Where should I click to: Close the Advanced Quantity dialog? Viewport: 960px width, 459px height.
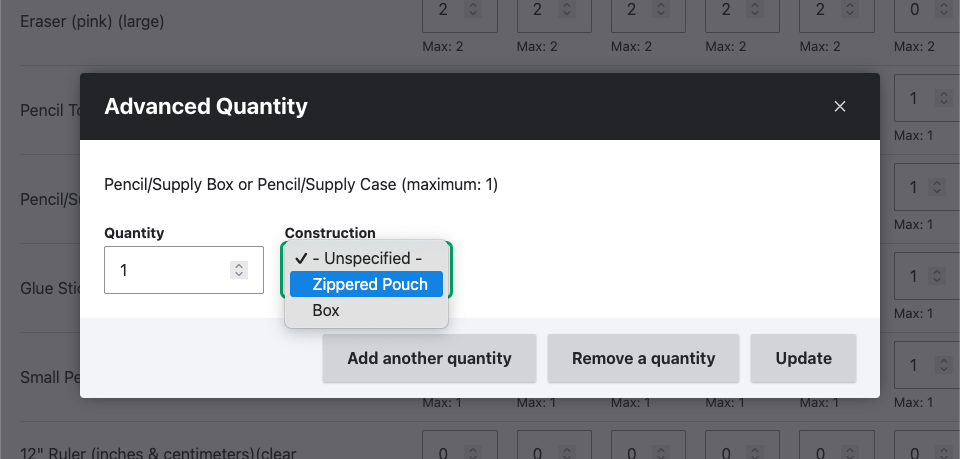coord(840,106)
